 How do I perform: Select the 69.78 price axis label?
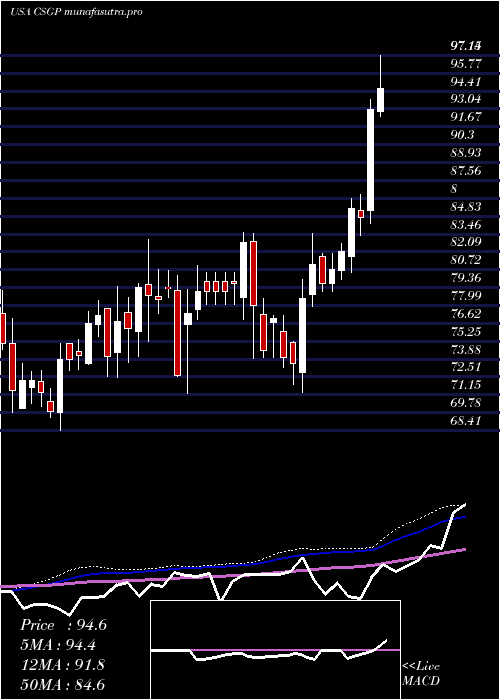pyautogui.click(x=466, y=403)
